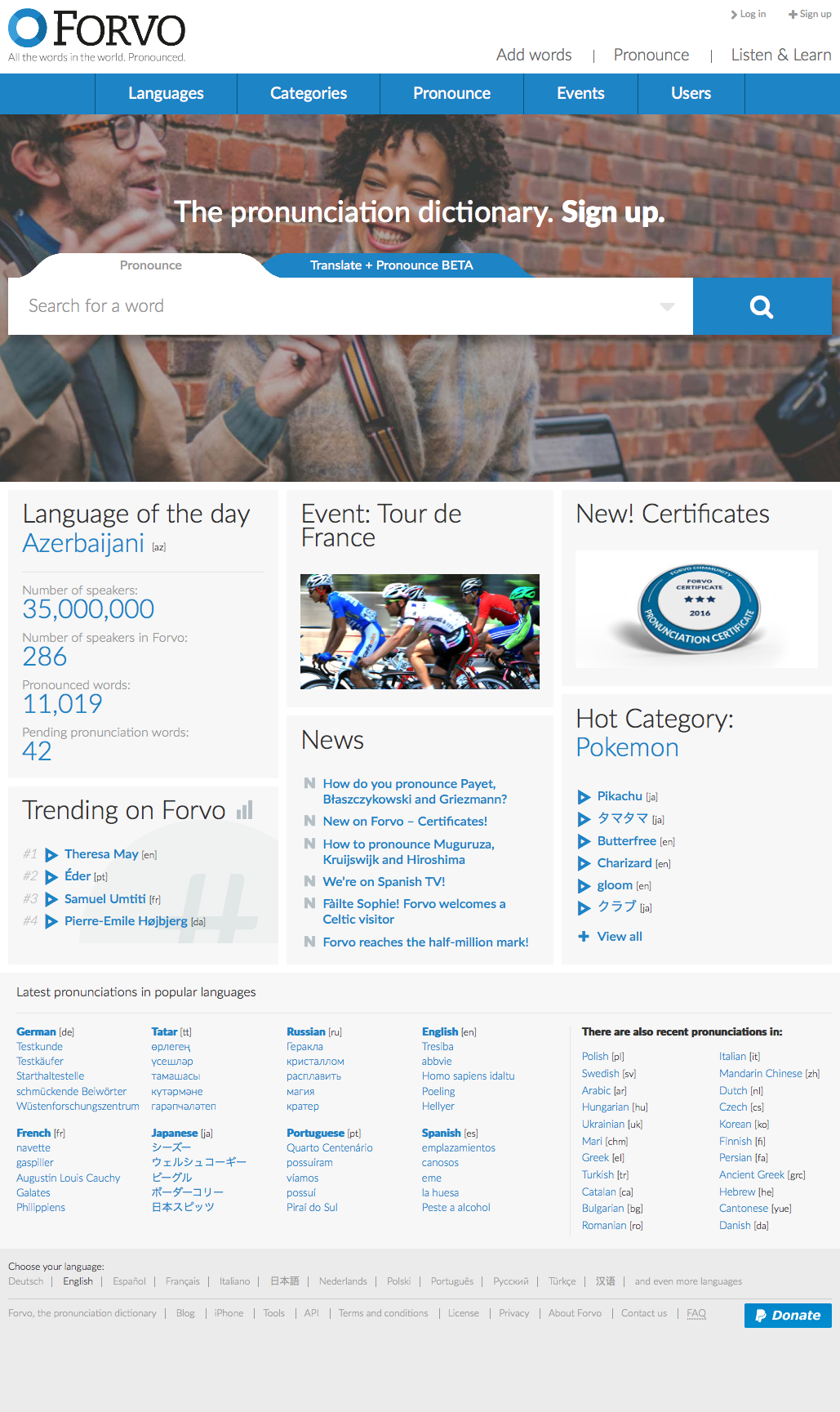Click the trending bar chart icon
Image resolution: width=840 pixels, height=1412 pixels.
(245, 810)
